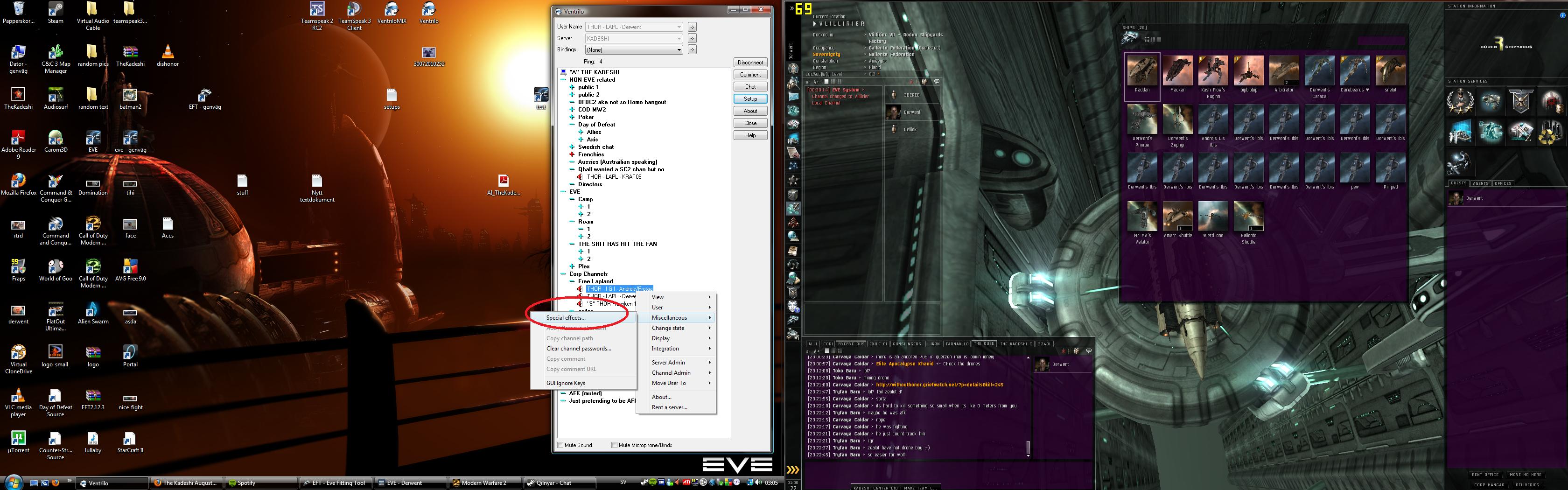This screenshot has height=490, width=1568.
Task: Select the Mozilla Firefox desktop icon
Action: click(x=18, y=184)
